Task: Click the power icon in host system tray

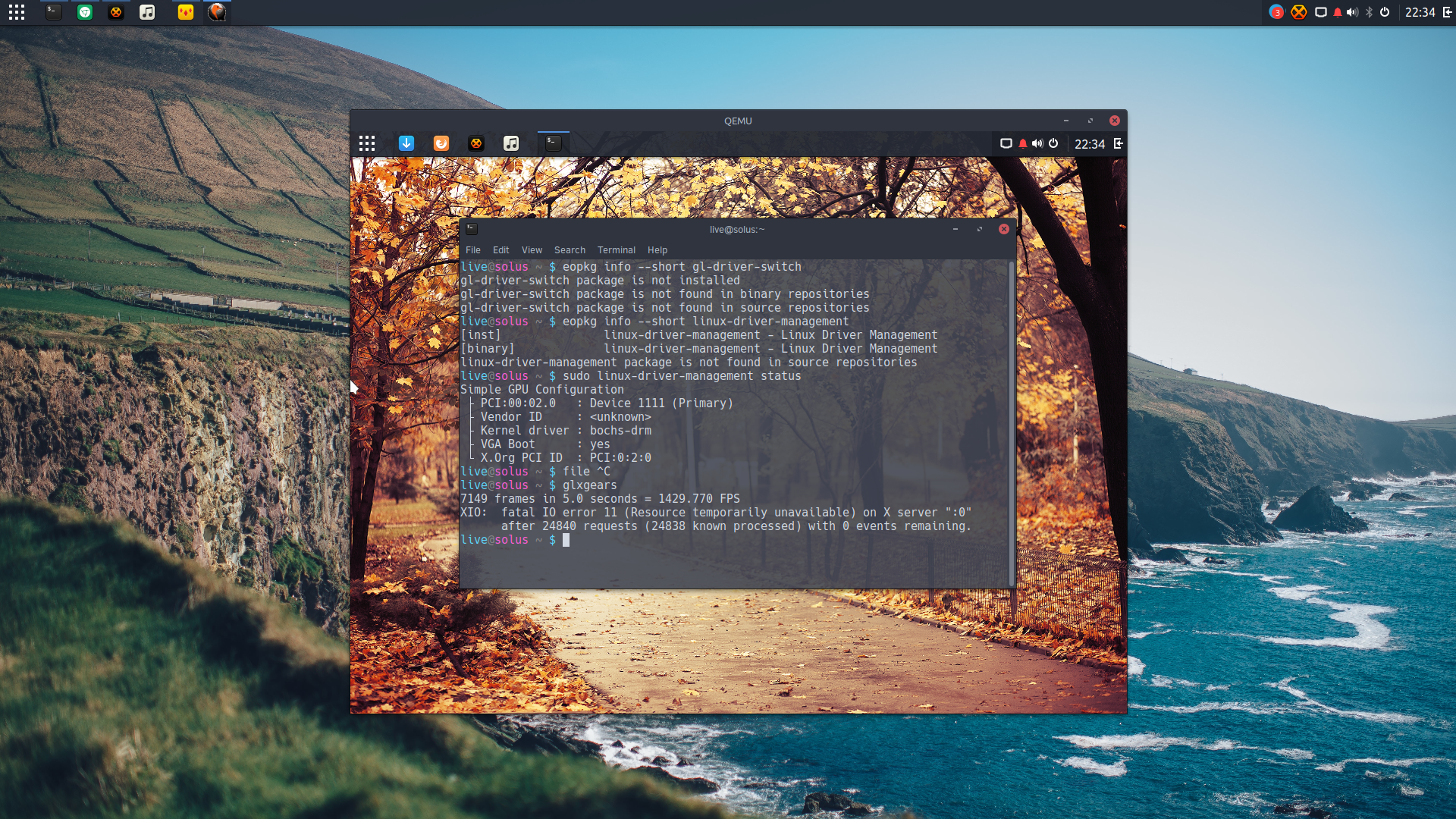Action: 1385,12
